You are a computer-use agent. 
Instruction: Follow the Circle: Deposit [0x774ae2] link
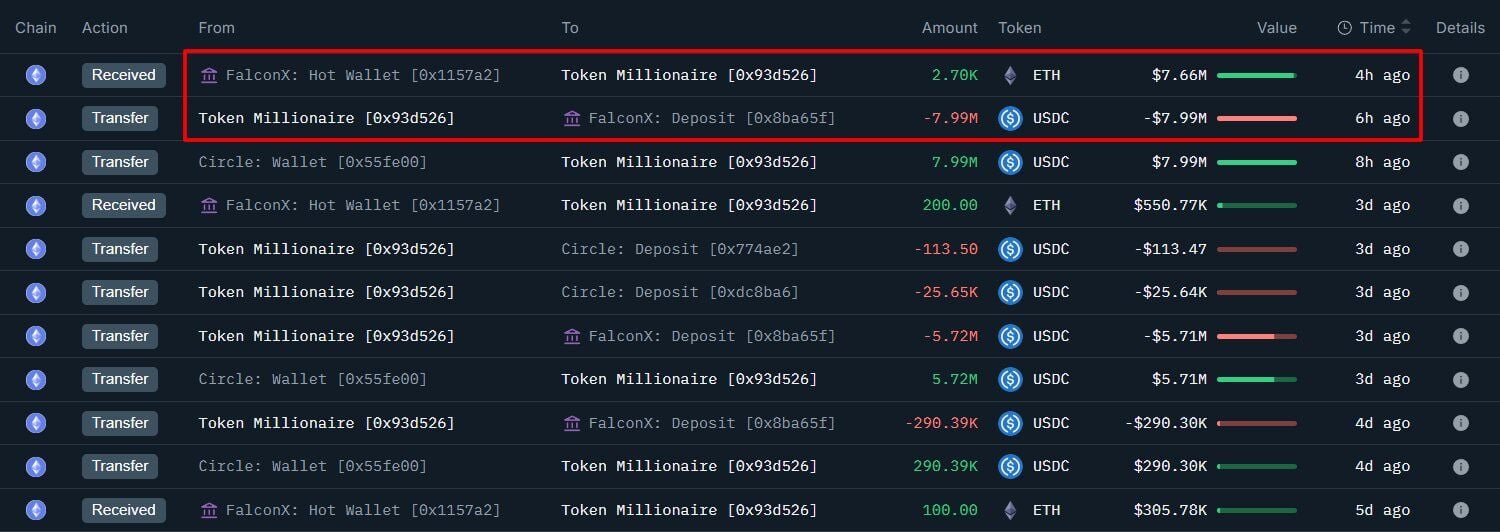680,249
